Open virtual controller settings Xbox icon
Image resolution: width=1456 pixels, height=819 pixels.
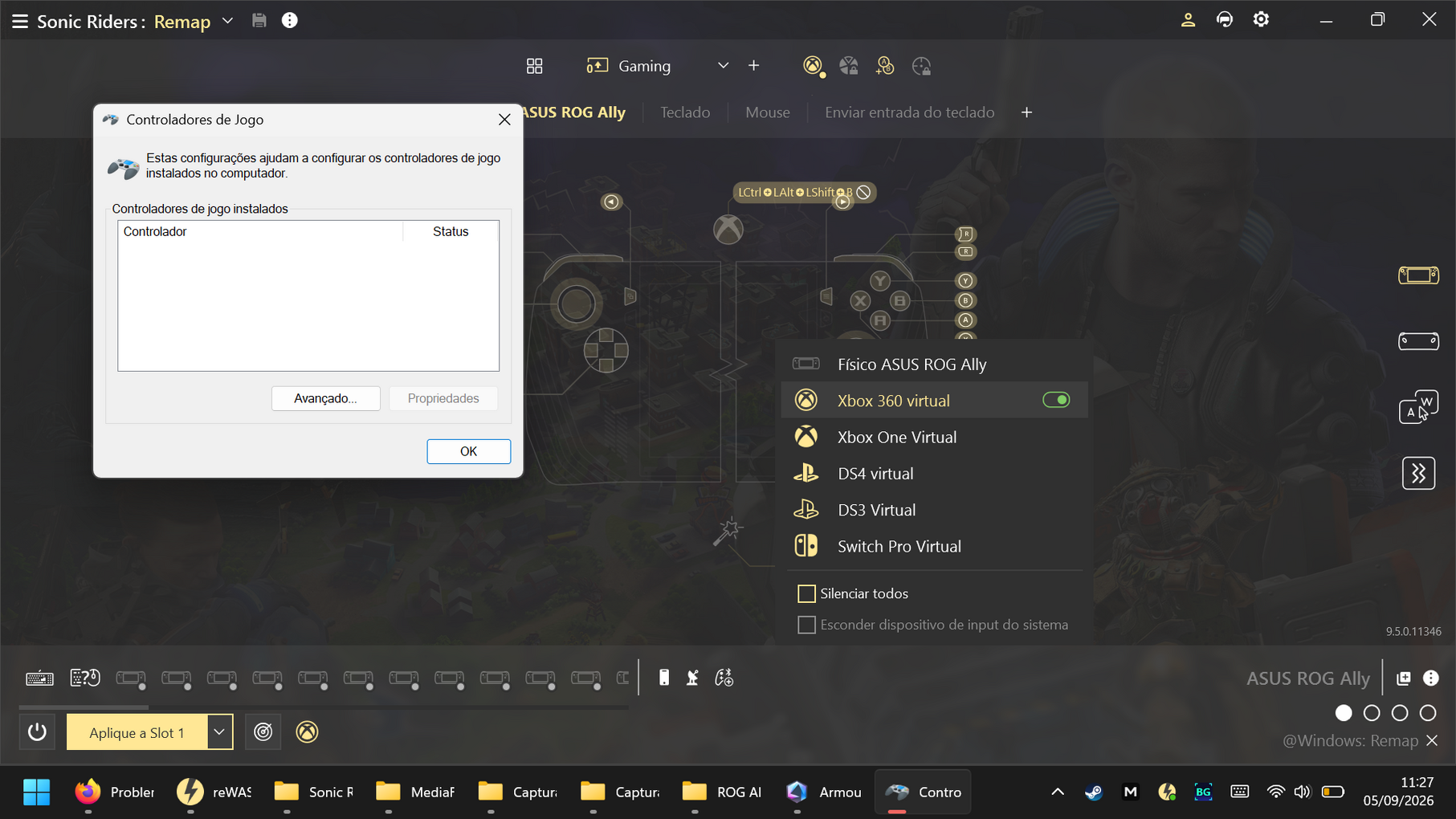click(814, 66)
